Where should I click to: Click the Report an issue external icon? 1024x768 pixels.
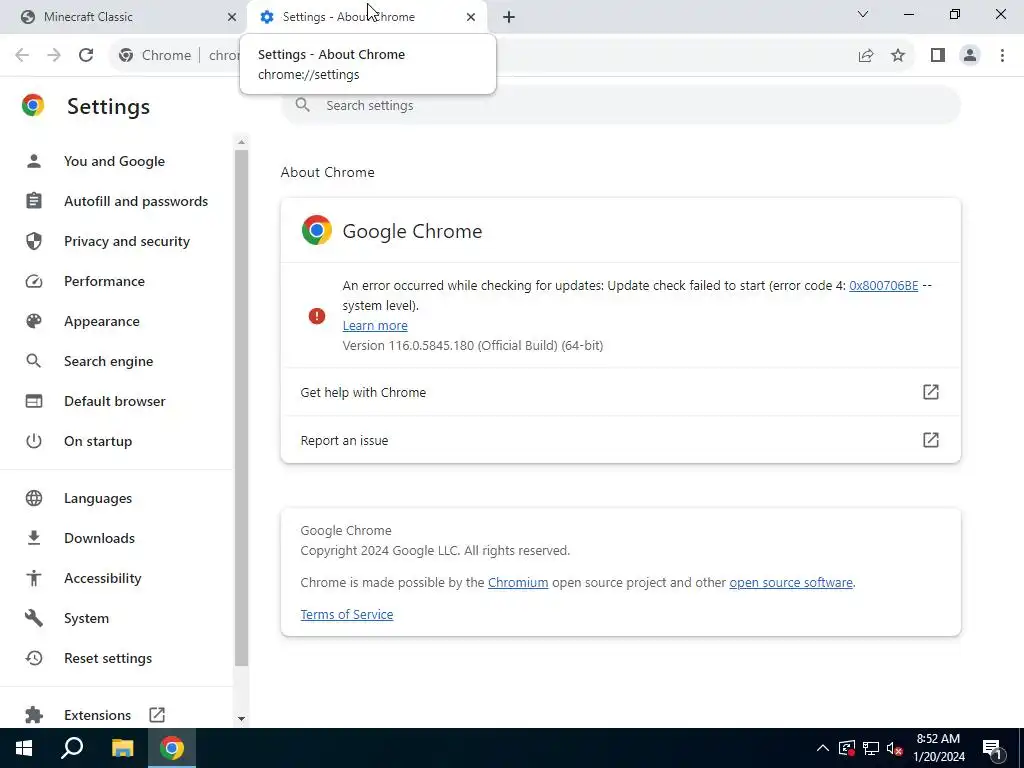tap(931, 440)
